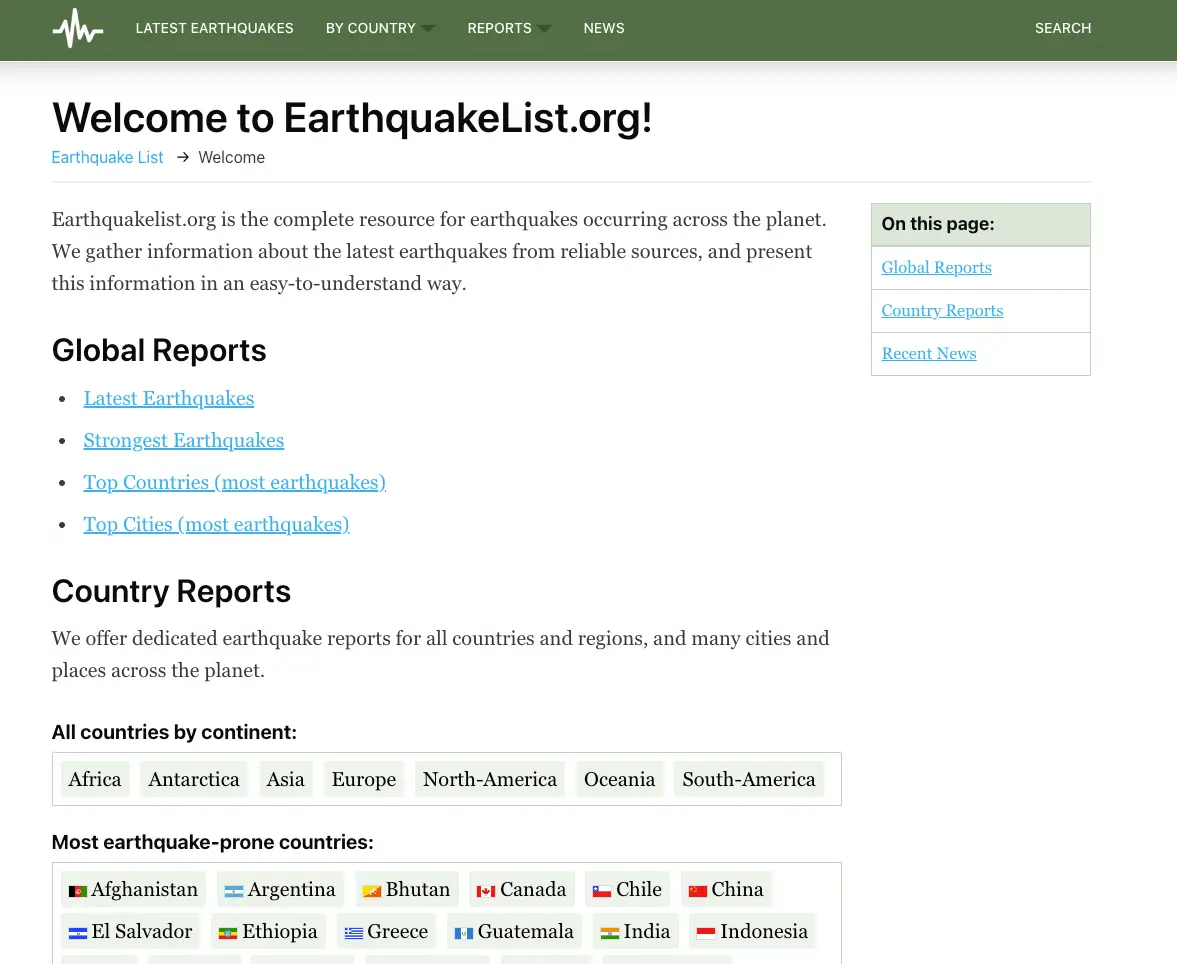Jump to Country Reports in sidebar

point(942,311)
